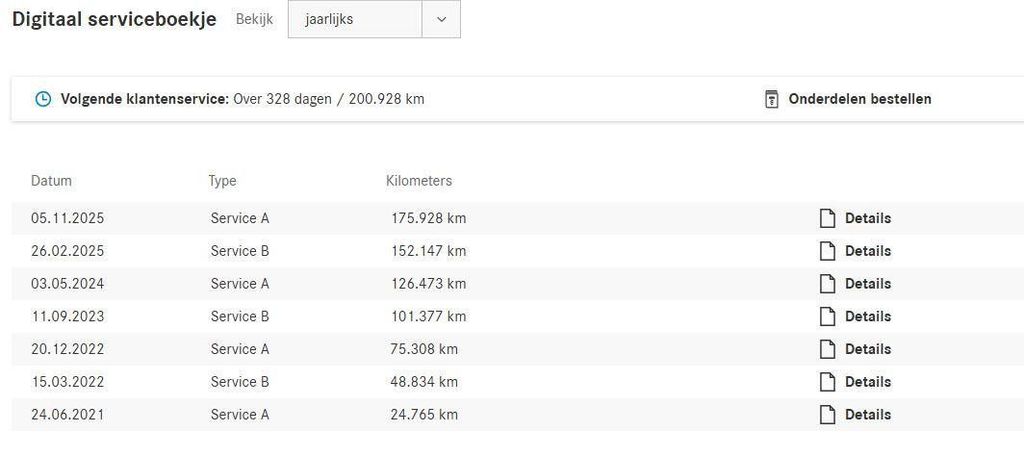Click document icon for 11.09.2023 service
The height and width of the screenshot is (453, 1024).
coord(827,316)
